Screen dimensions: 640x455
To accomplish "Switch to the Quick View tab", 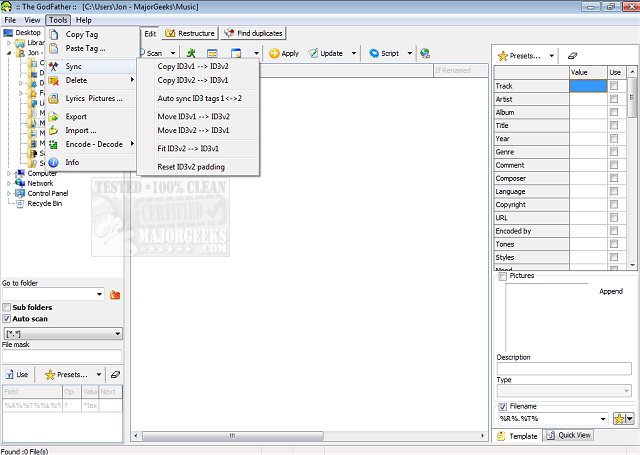I will pos(569,435).
